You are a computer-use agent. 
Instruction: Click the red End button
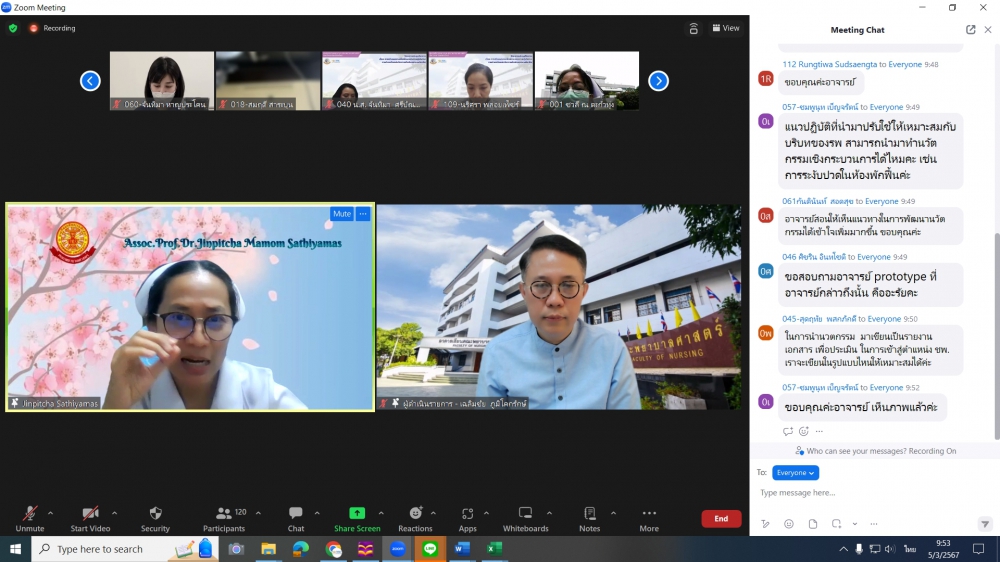pyautogui.click(x=721, y=518)
